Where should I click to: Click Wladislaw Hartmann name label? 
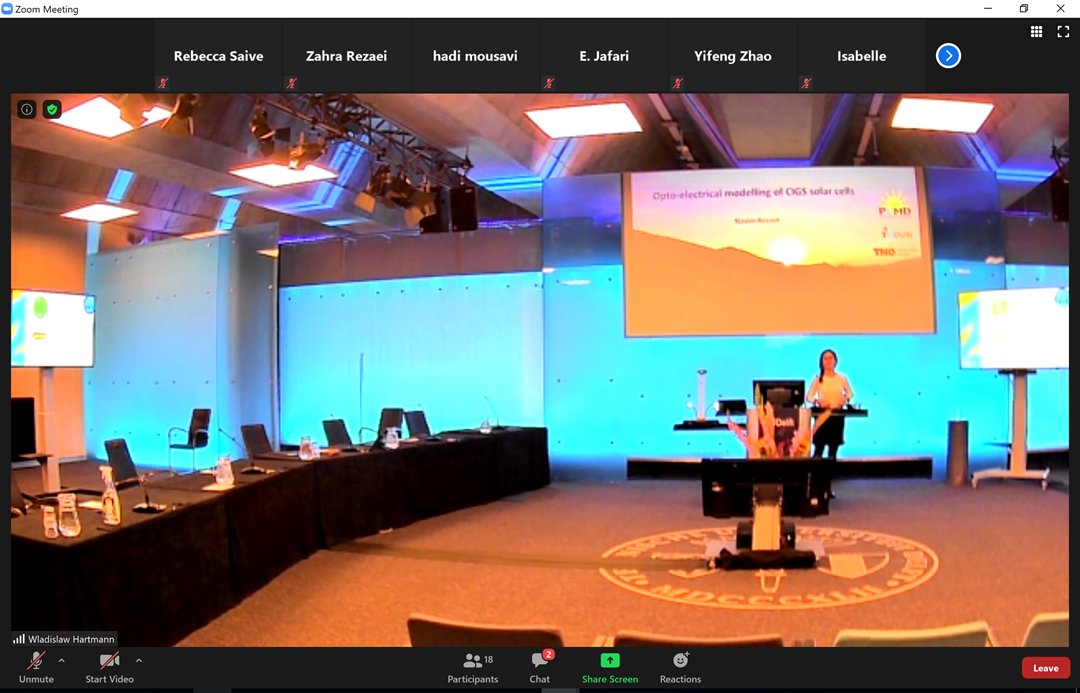pos(71,639)
